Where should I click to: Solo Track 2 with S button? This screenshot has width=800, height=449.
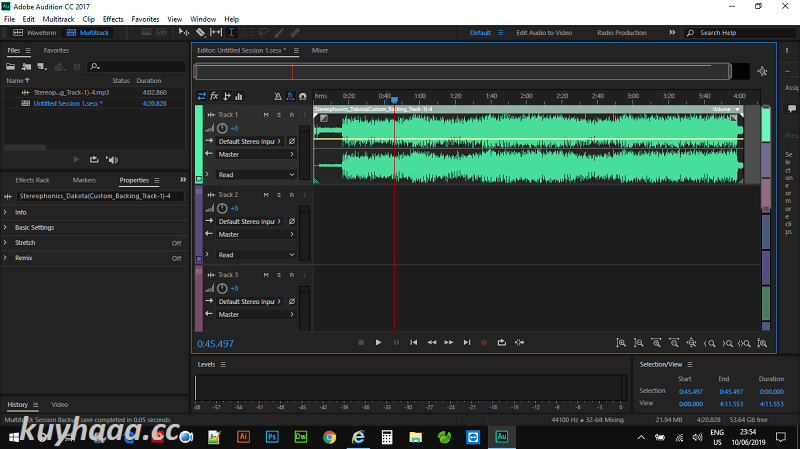pos(279,195)
